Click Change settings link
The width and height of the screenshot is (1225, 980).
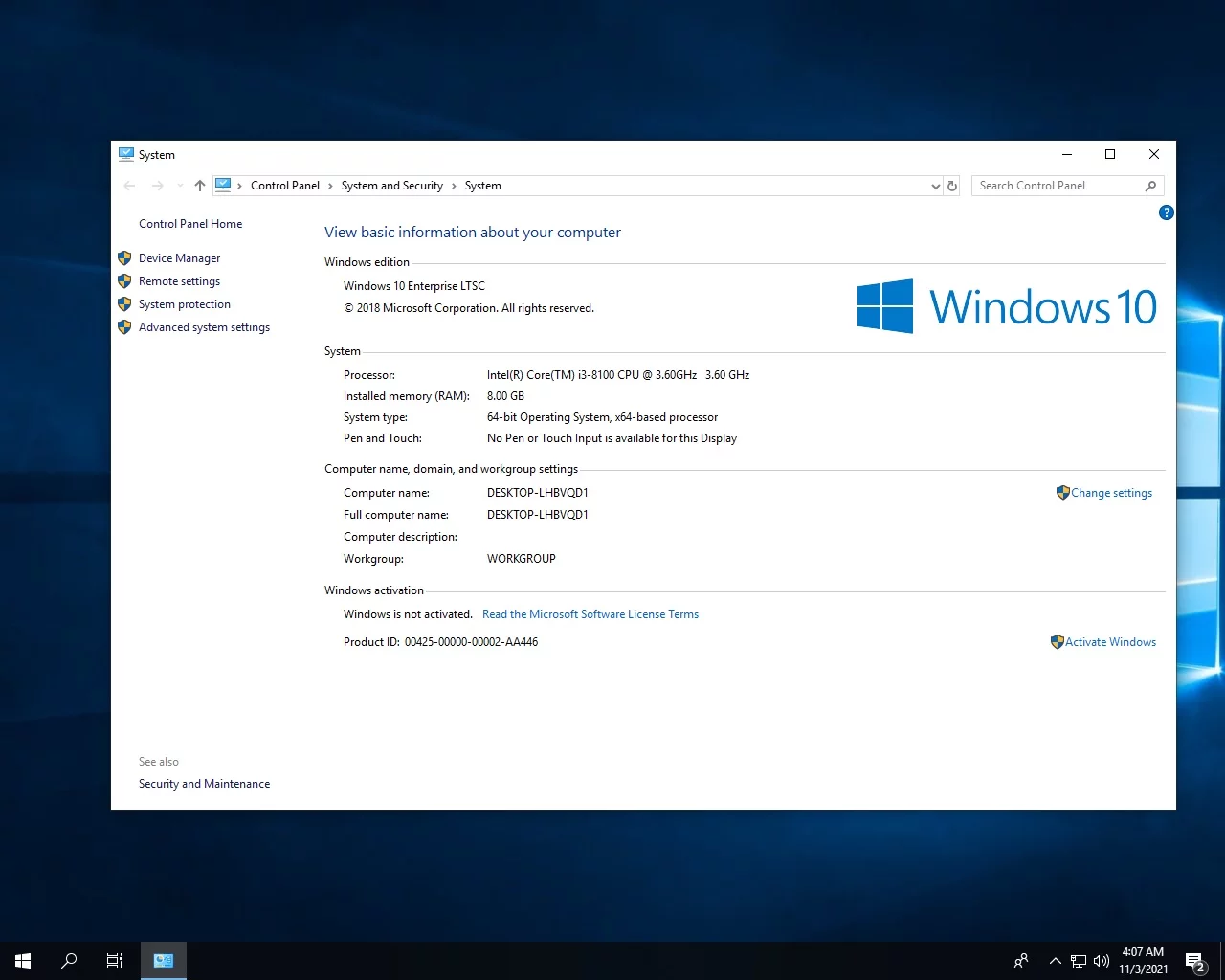1111,493
